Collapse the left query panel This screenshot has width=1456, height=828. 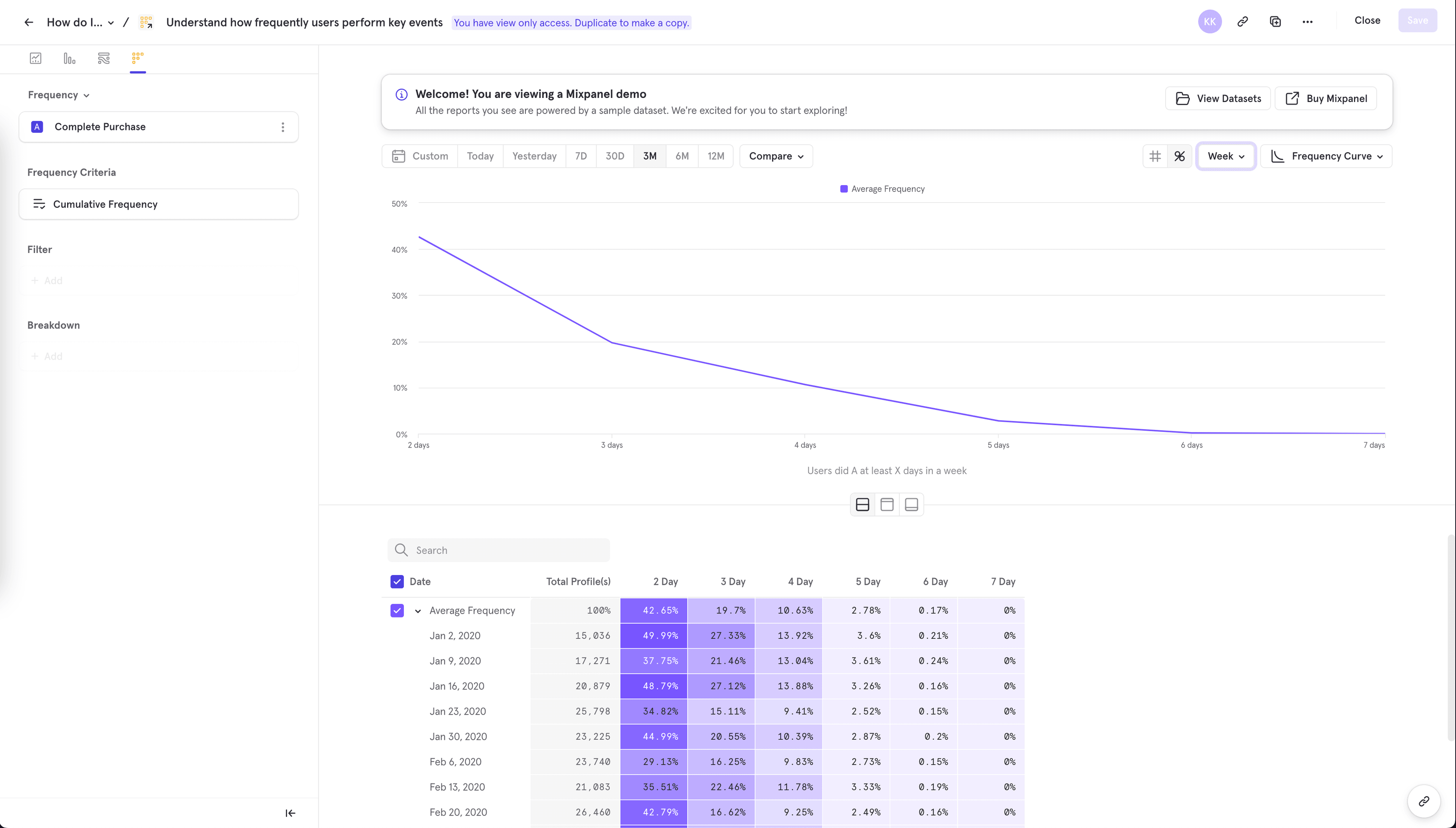290,813
